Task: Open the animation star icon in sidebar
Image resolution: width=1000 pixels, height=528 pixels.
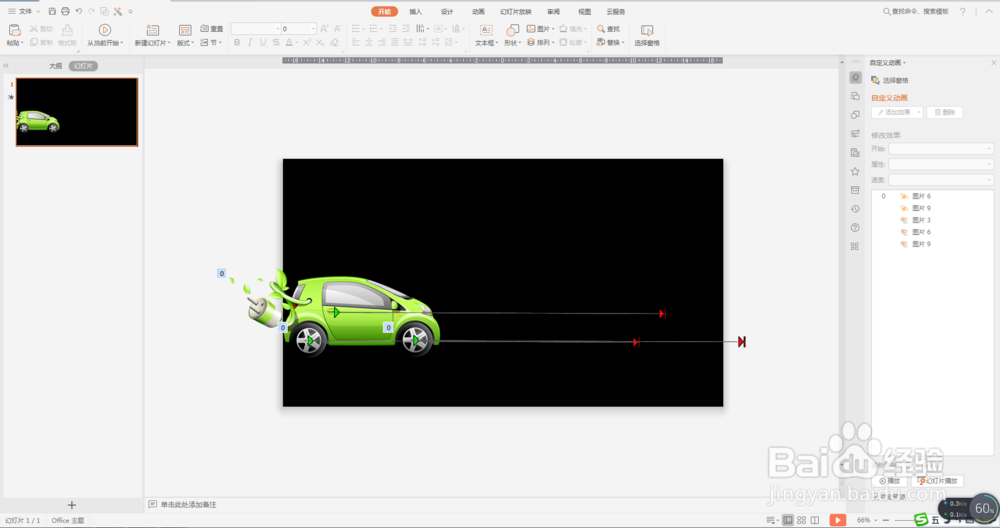Action: pyautogui.click(x=855, y=77)
